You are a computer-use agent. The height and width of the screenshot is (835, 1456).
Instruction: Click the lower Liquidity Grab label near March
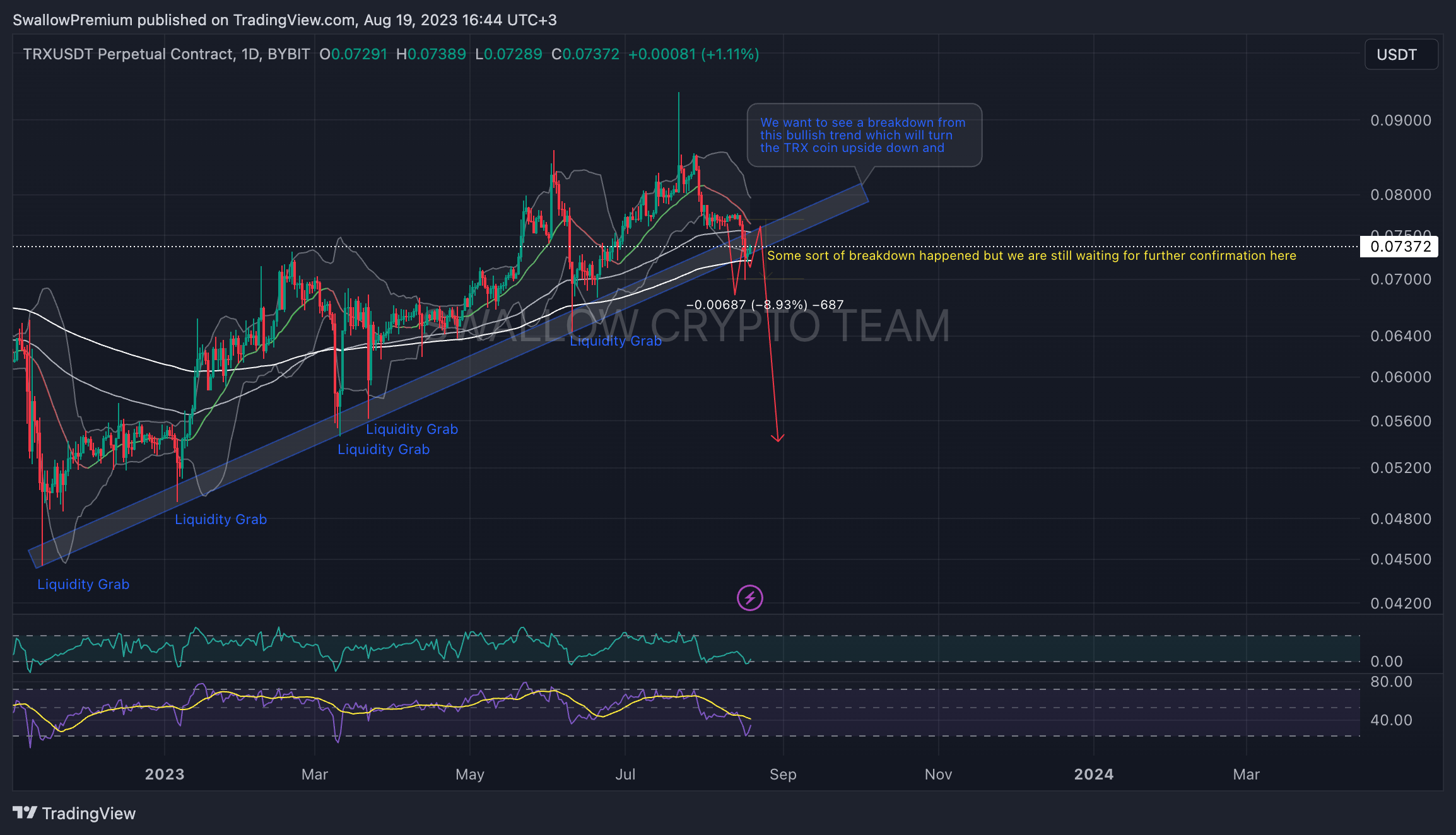[x=384, y=449]
